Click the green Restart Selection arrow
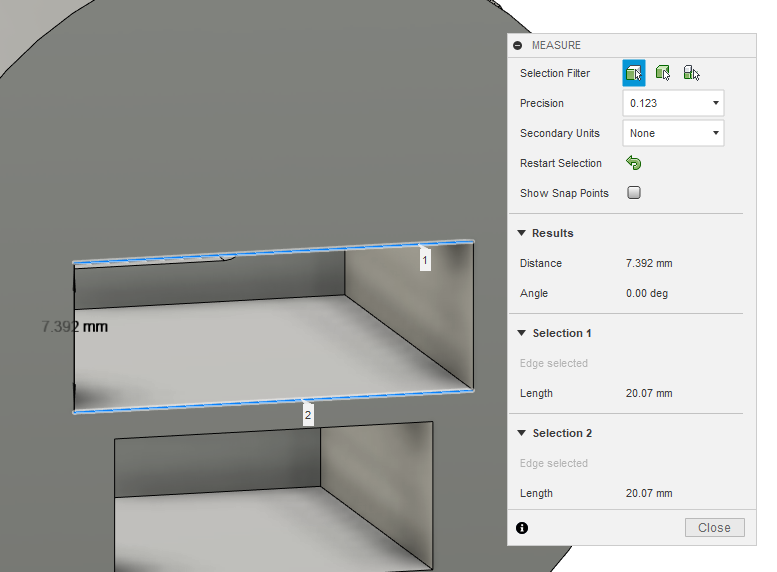Image resolution: width=777 pixels, height=572 pixels. (634, 163)
